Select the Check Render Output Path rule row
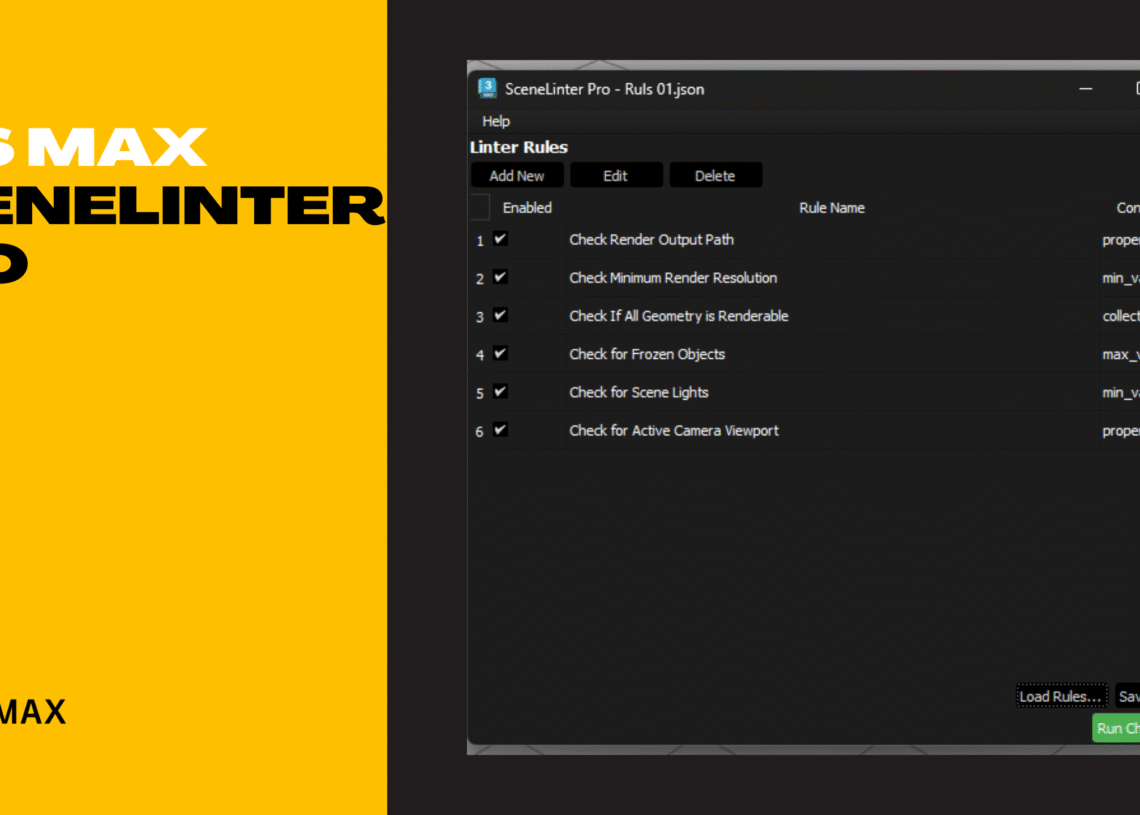Viewport: 1140px width, 815px height. click(x=651, y=240)
